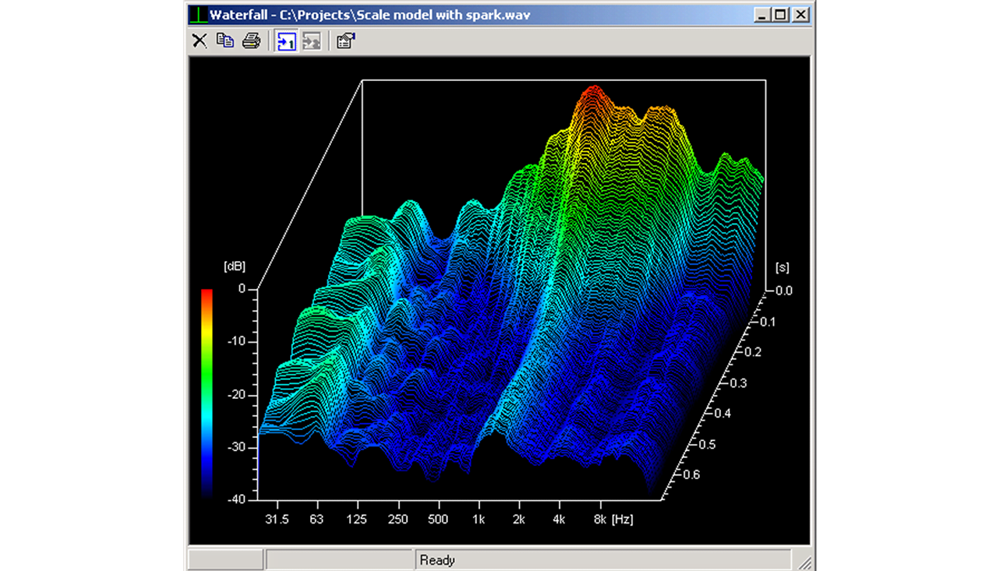This screenshot has height=571, width=1000.
Task: Select the 1k frequency axis label
Action: click(x=478, y=520)
